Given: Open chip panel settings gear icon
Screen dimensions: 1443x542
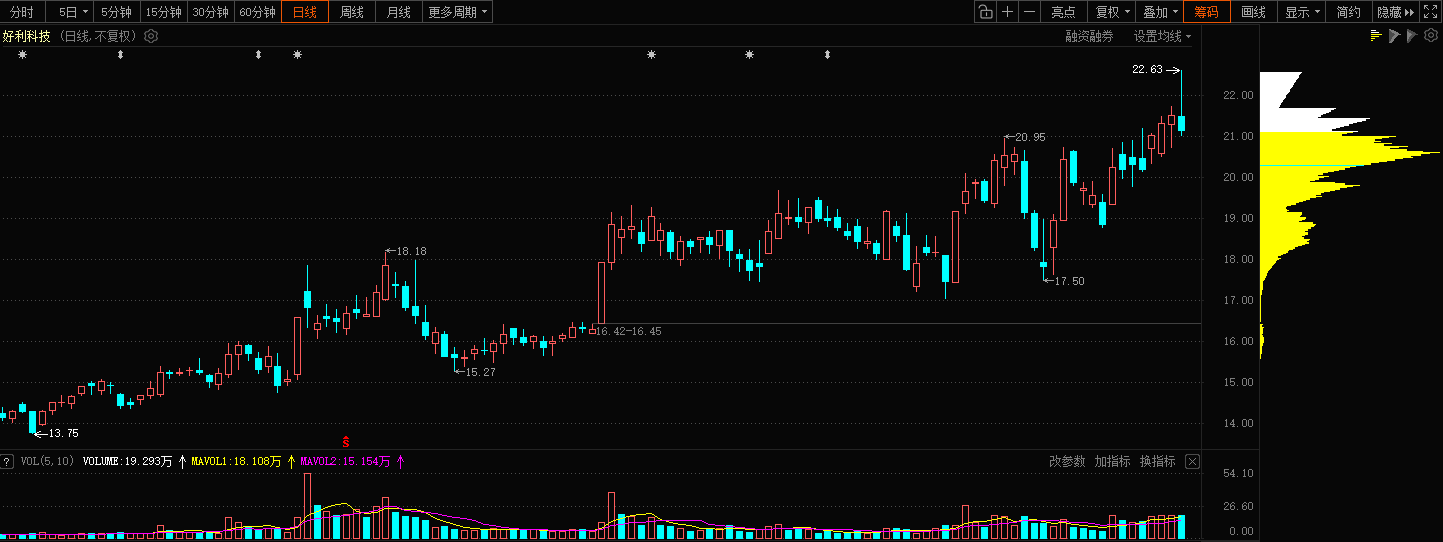Looking at the screenshot, I should click(1430, 36).
